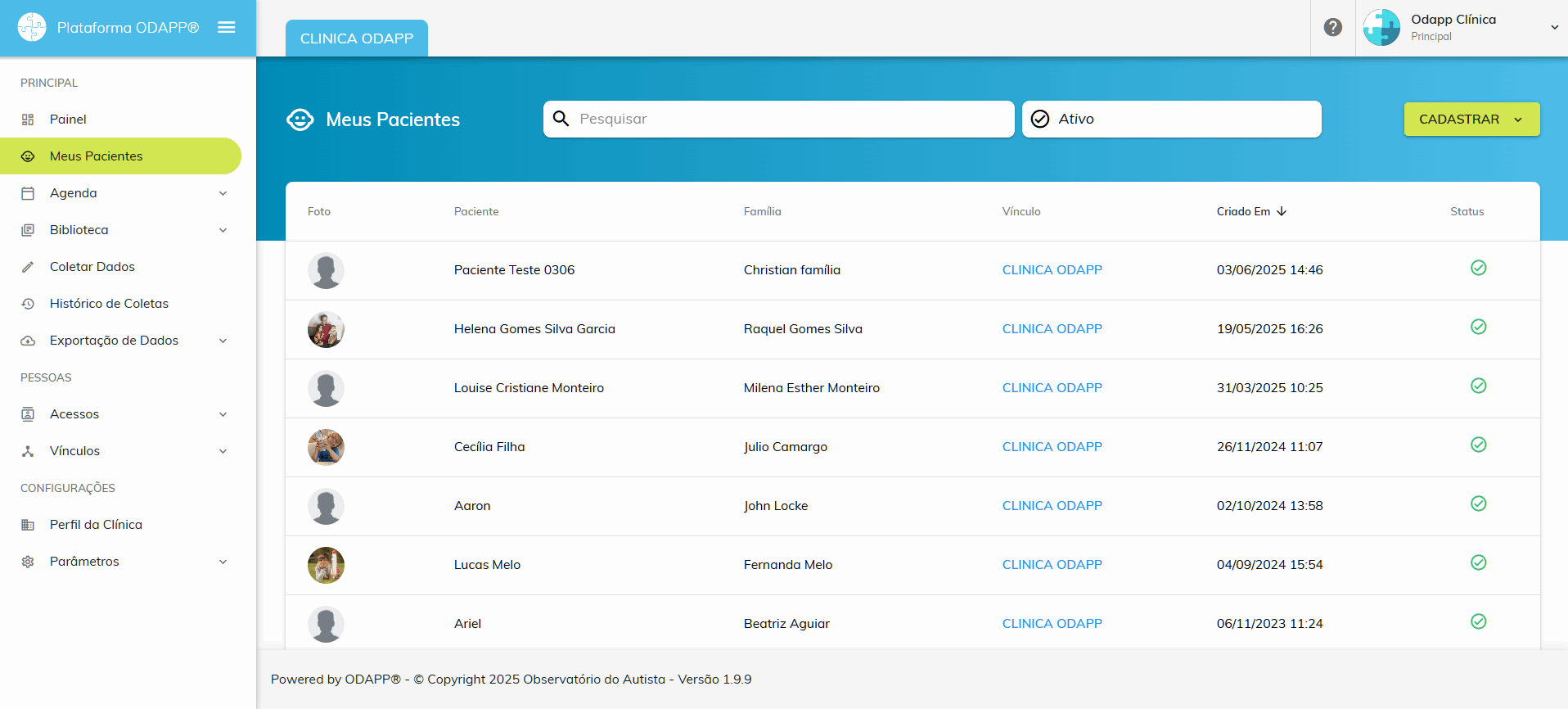Viewport: 1568px width, 709px height.
Task: Click the Parâmetros gear icon
Action: point(28,562)
